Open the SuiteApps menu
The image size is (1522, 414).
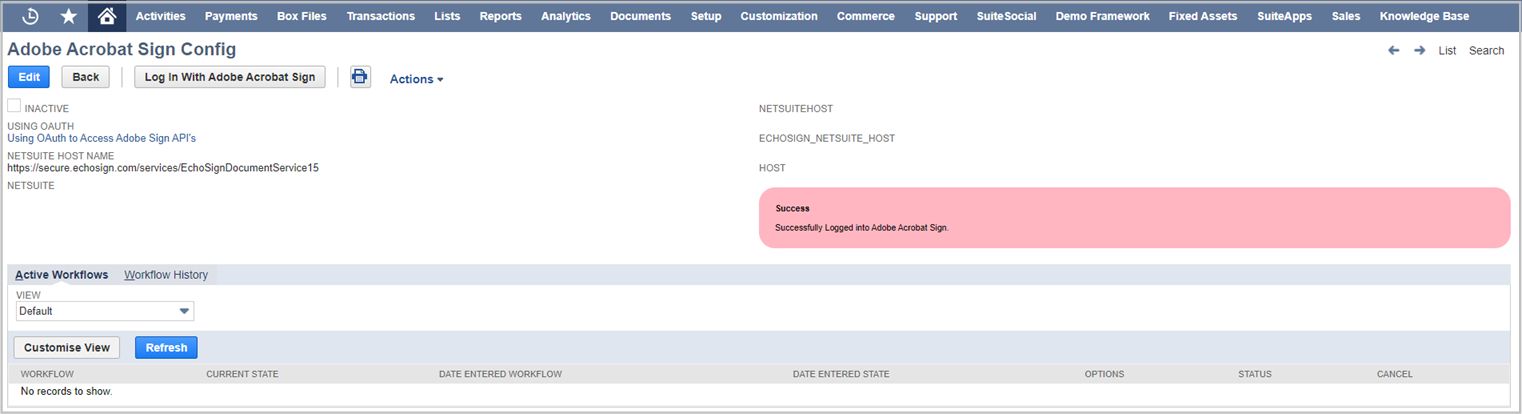pyautogui.click(x=1284, y=16)
